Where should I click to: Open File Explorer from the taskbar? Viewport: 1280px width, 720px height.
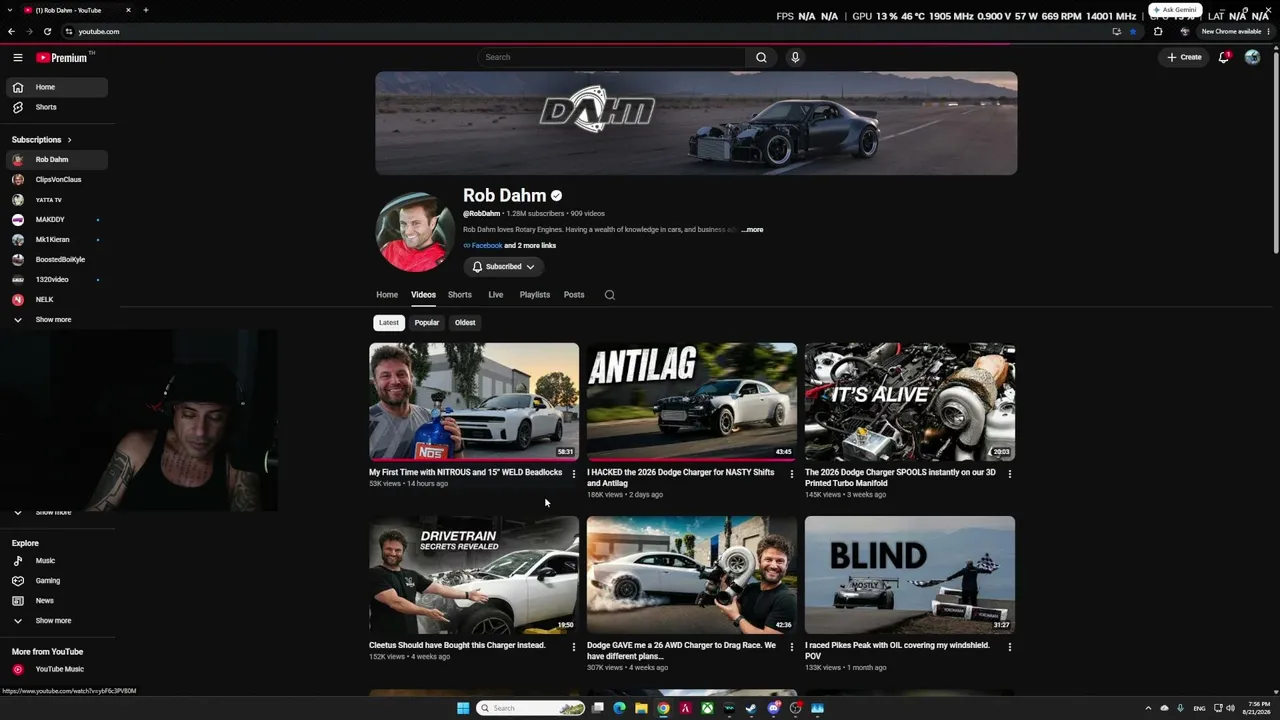point(641,708)
